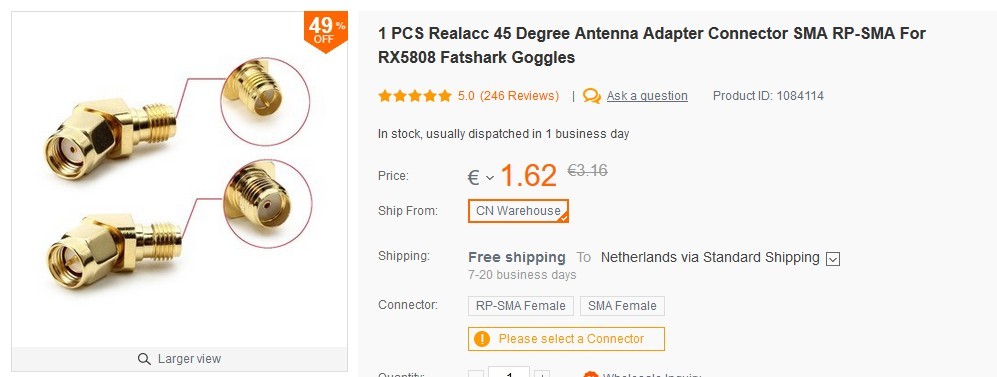This screenshot has width=997, height=377.
Task: Open the 246 Reviews link
Action: 519,96
